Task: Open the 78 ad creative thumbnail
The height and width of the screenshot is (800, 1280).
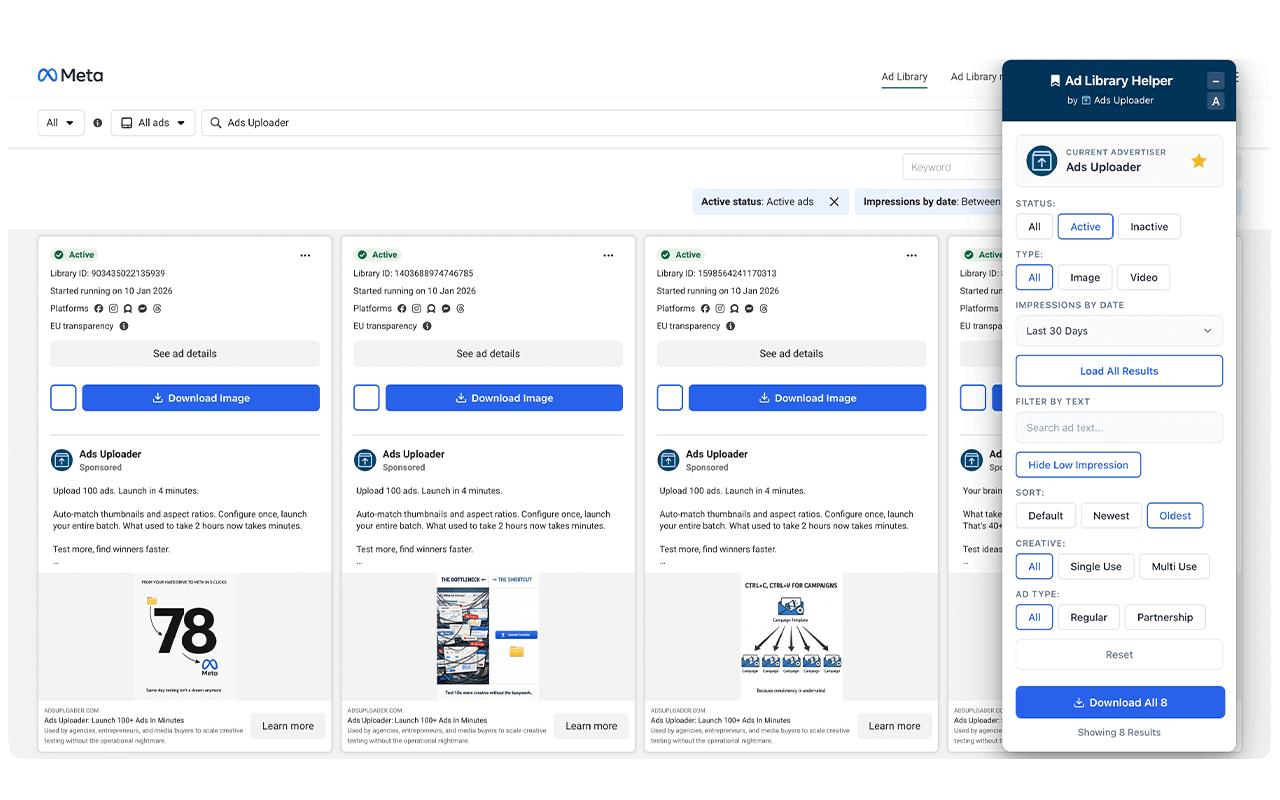Action: (185, 636)
